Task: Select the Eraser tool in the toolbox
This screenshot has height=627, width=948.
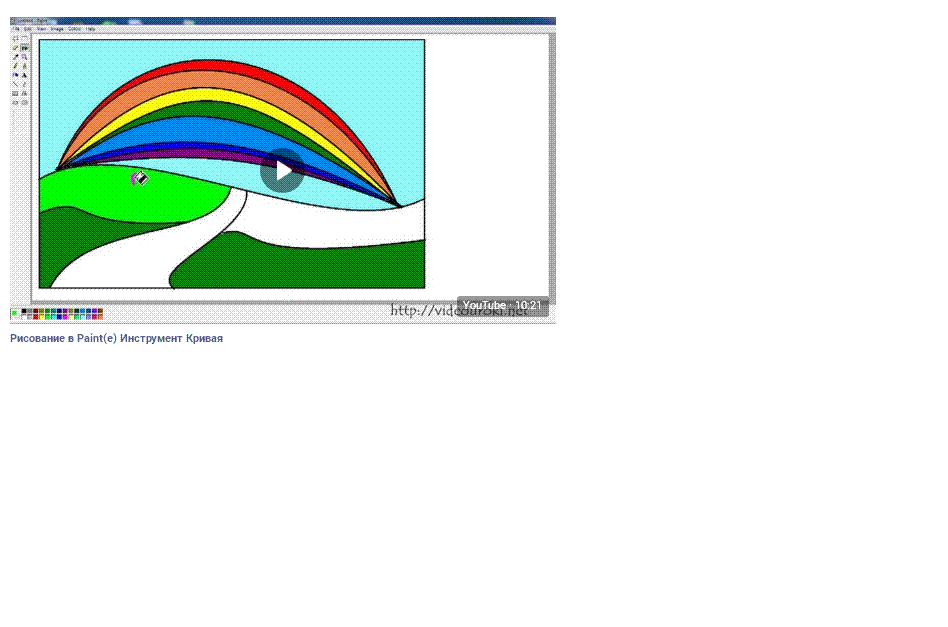Action: [15, 48]
